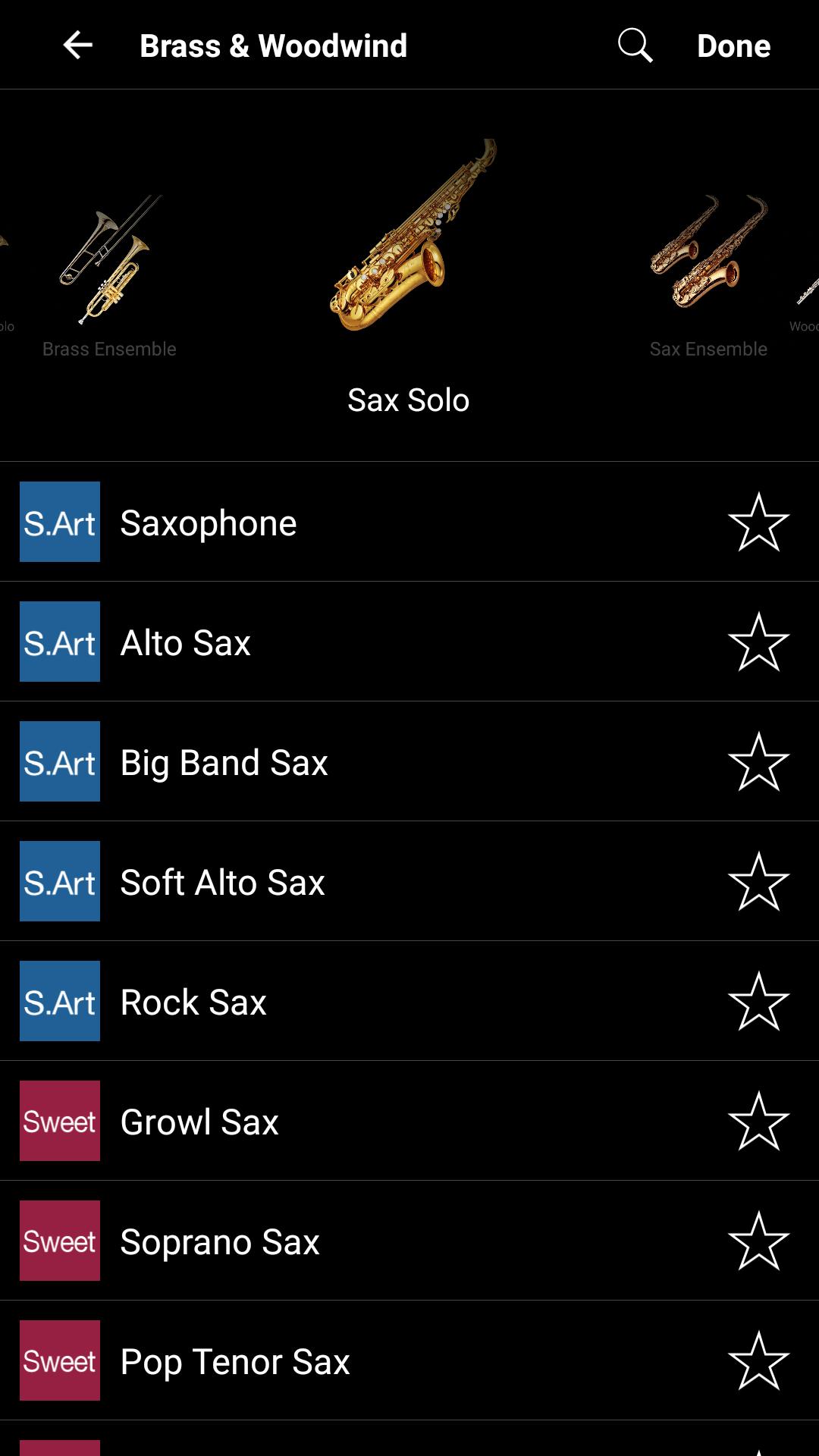Image resolution: width=819 pixels, height=1456 pixels.
Task: Click the S.Art badge beside Rock Sax
Action: click(x=60, y=1001)
